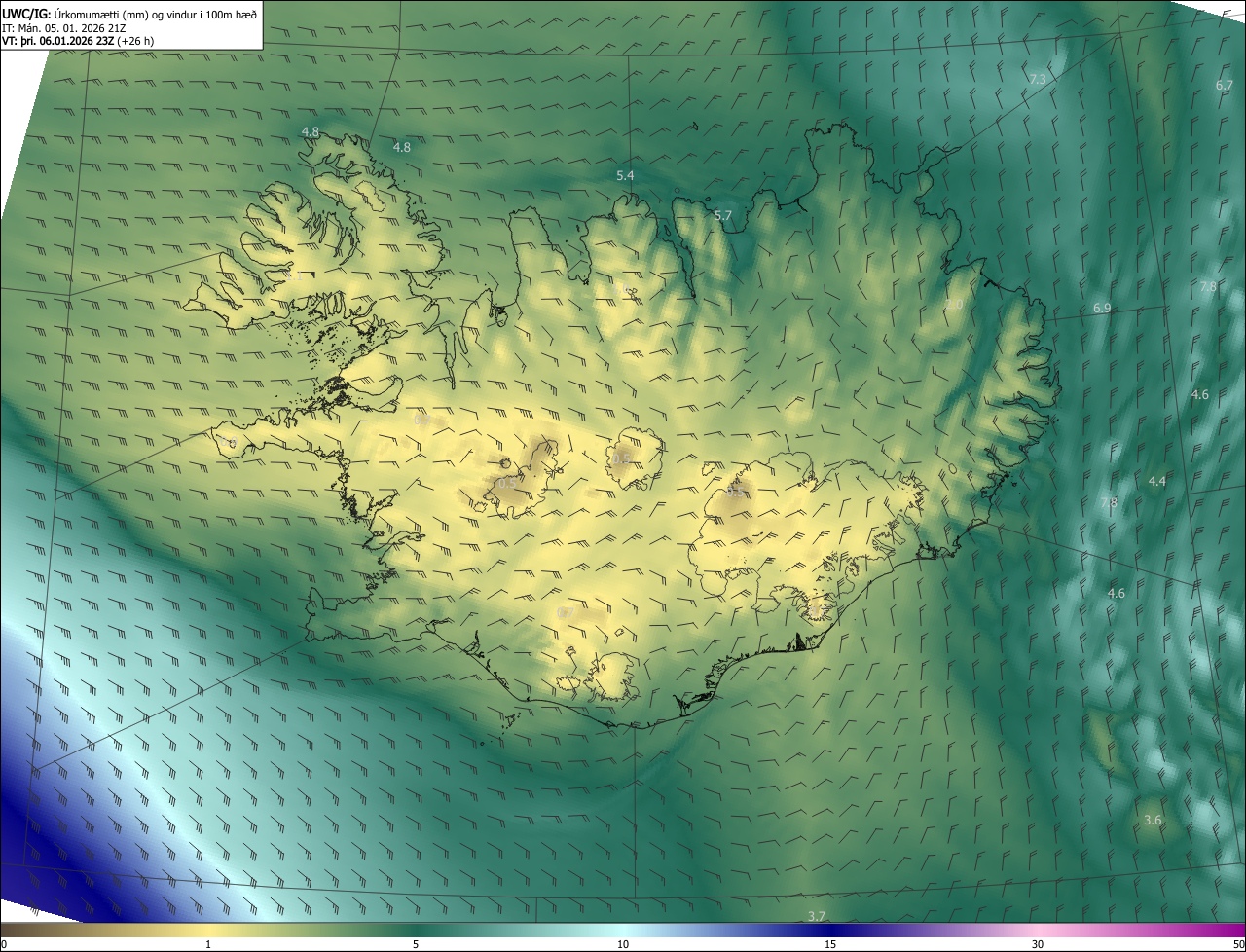Select the 10 tick on color scale
Screen dimensions: 1246x952
point(623,944)
